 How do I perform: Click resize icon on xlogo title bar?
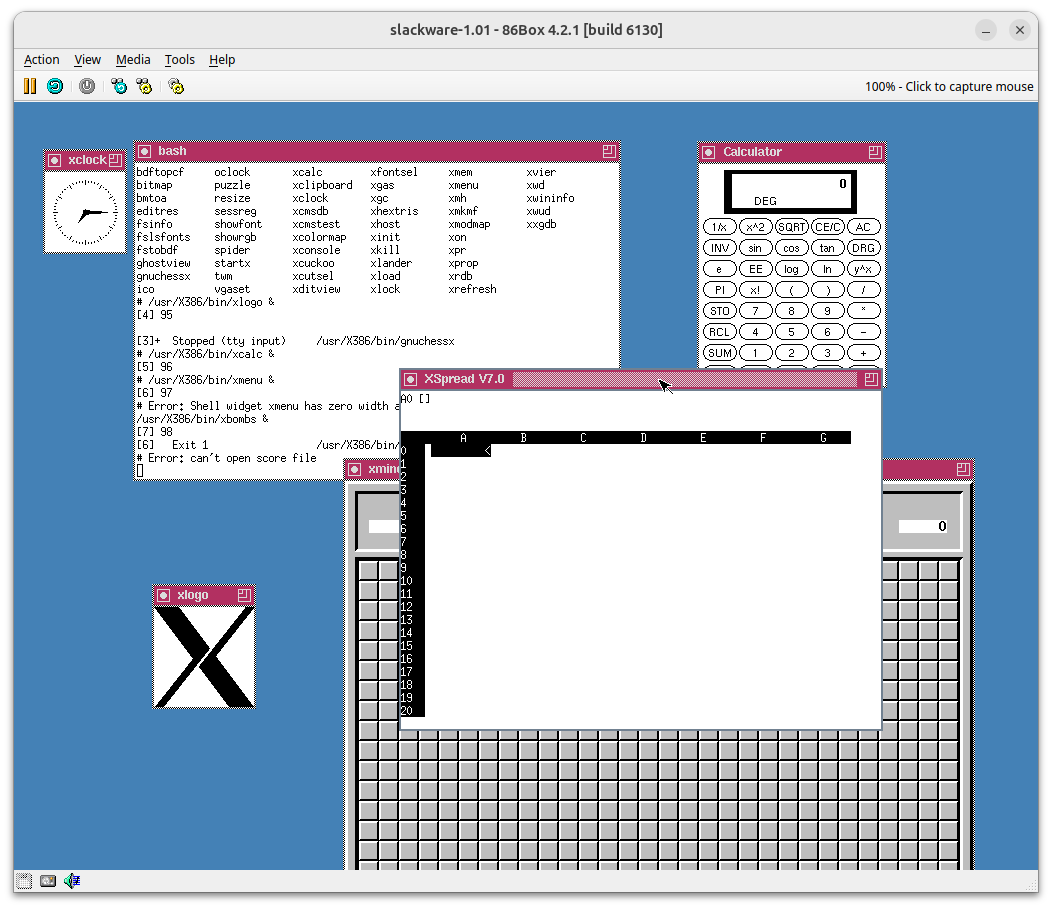(244, 595)
